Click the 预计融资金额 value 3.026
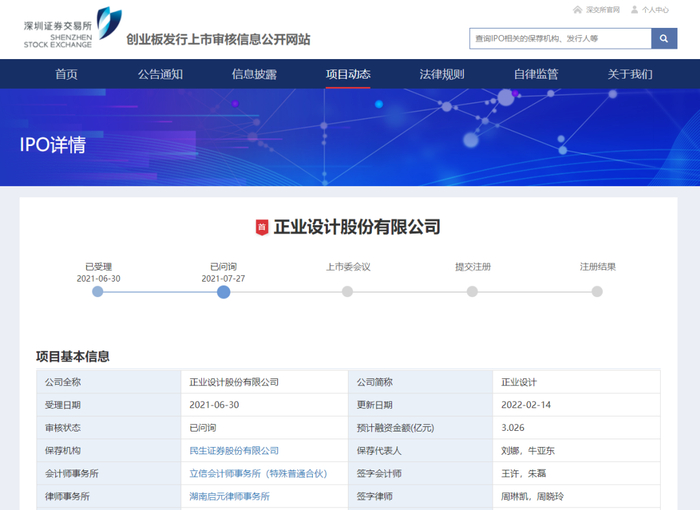This screenshot has width=700, height=510. click(x=512, y=427)
